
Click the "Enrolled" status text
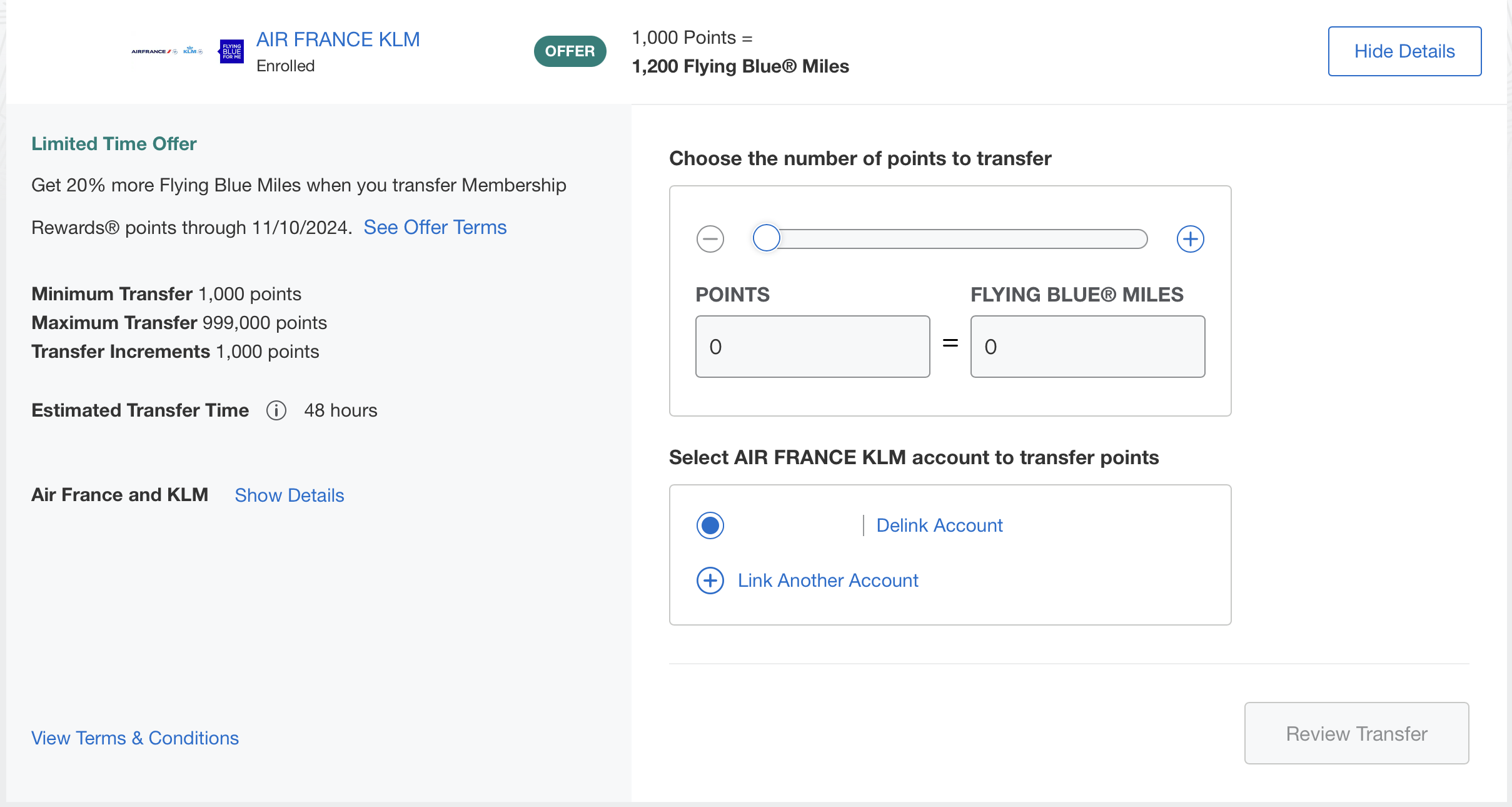285,66
